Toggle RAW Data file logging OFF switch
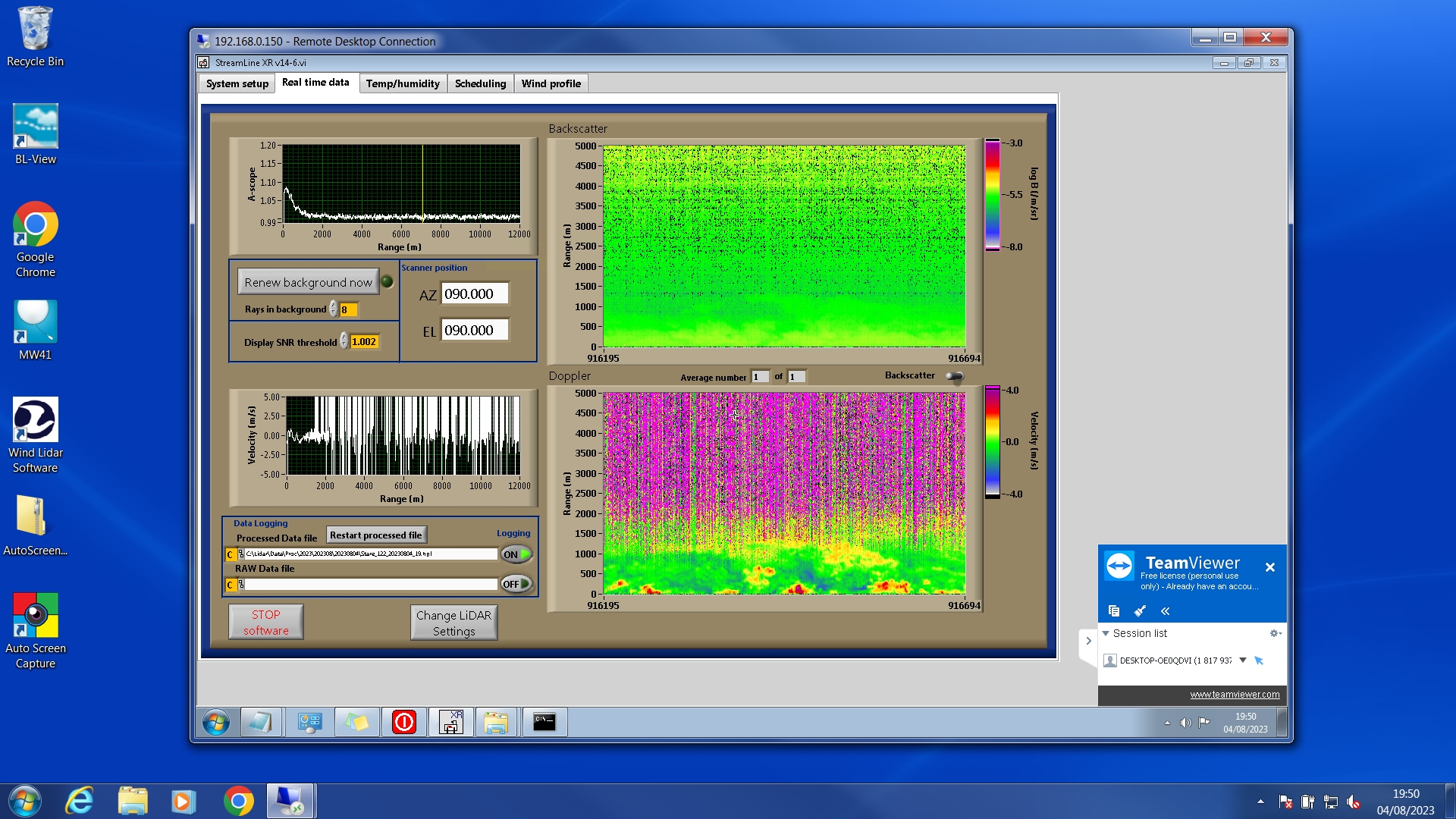 pyautogui.click(x=516, y=584)
